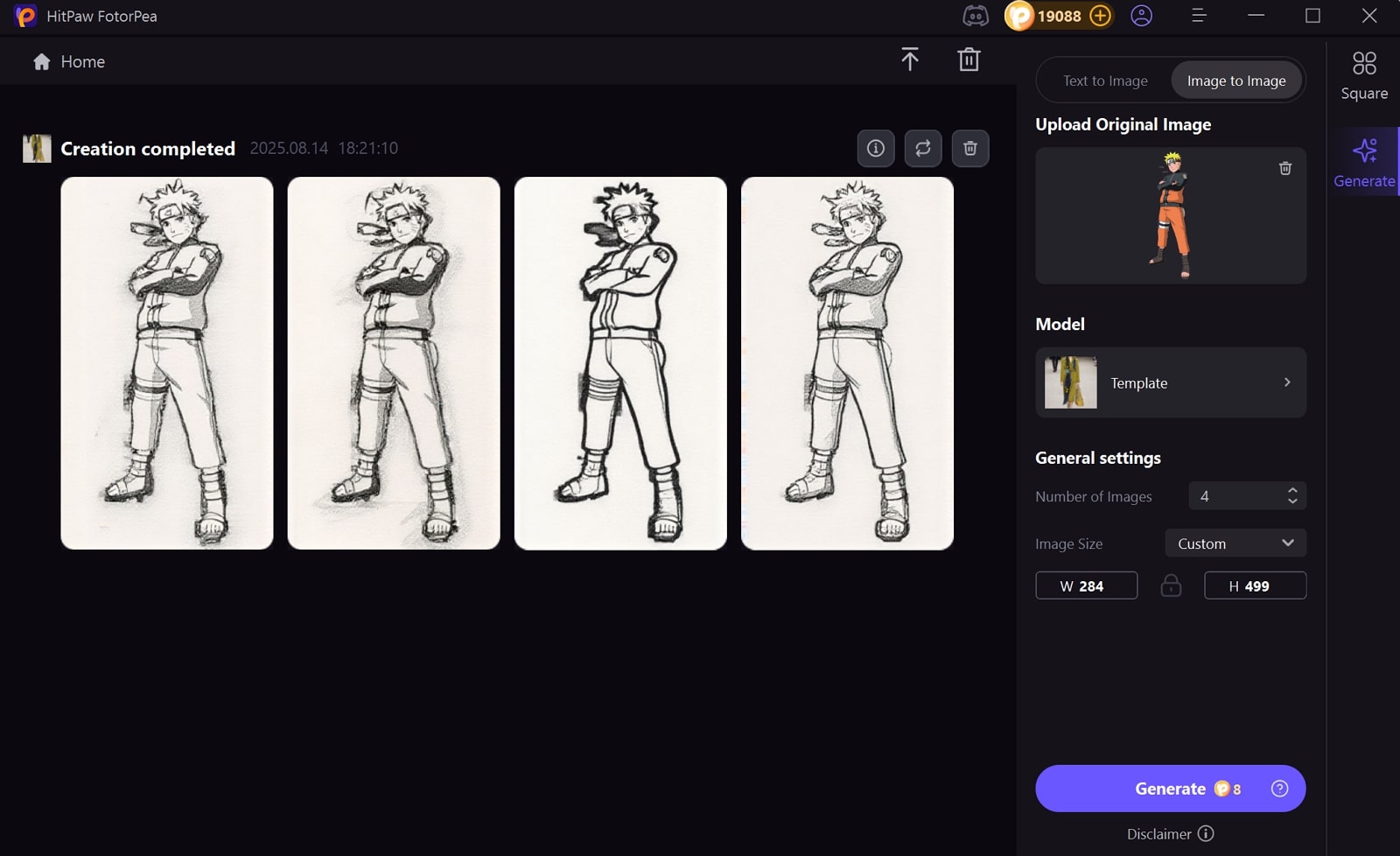Image resolution: width=1400 pixels, height=856 pixels.
Task: Open the Disclaimer info link
Action: [1170, 834]
